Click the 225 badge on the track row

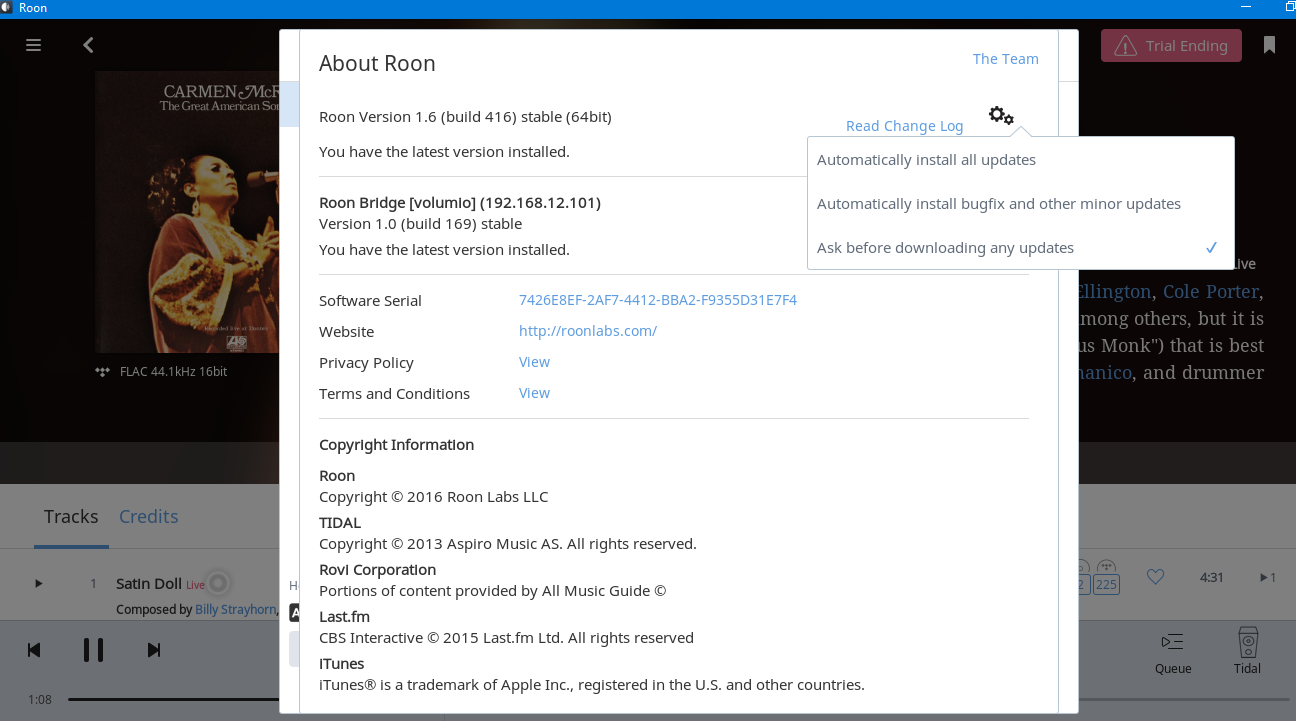point(1106,584)
